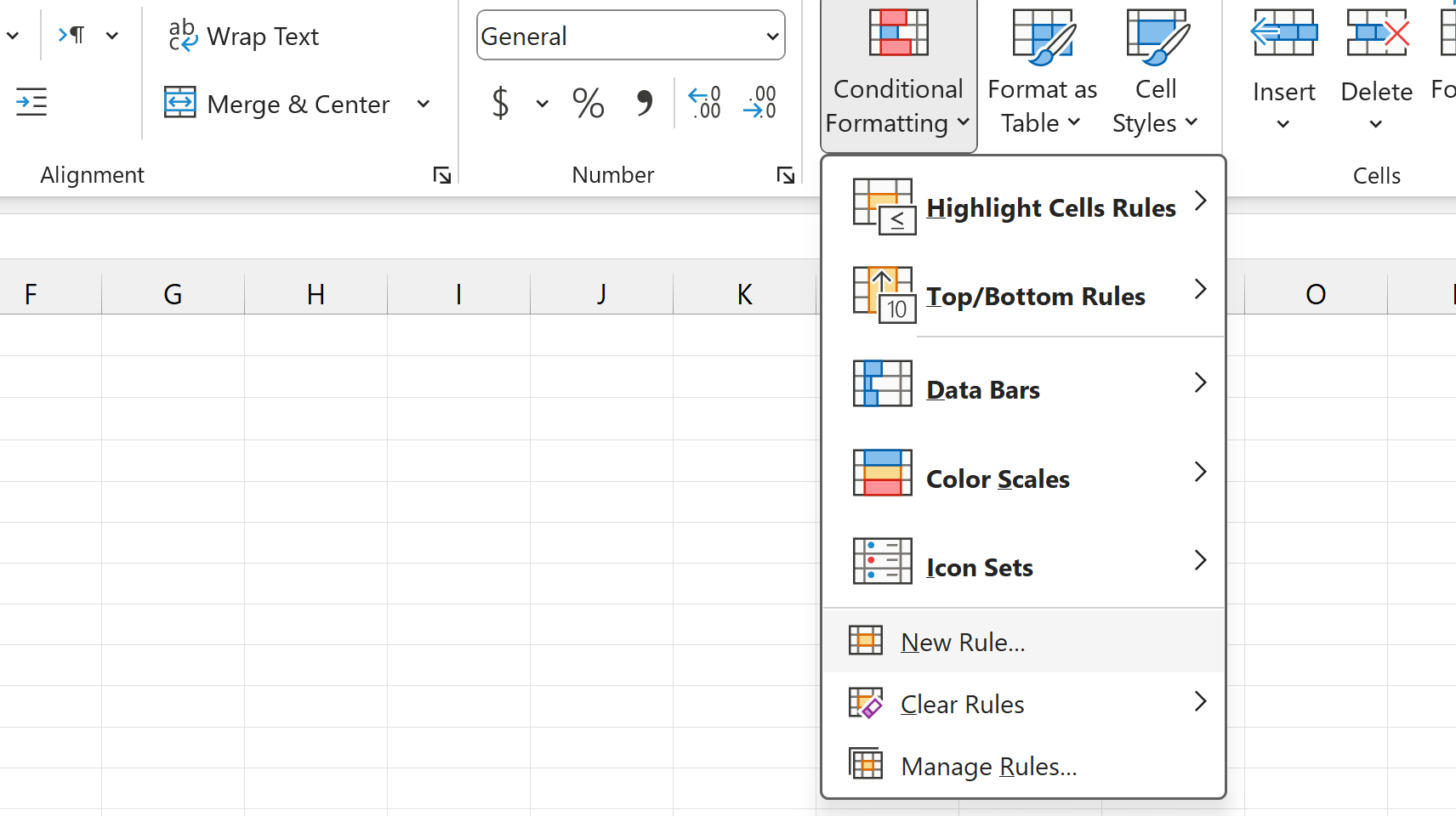Decrease decimal places
Image resolution: width=1456 pixels, height=816 pixels.
tap(759, 102)
